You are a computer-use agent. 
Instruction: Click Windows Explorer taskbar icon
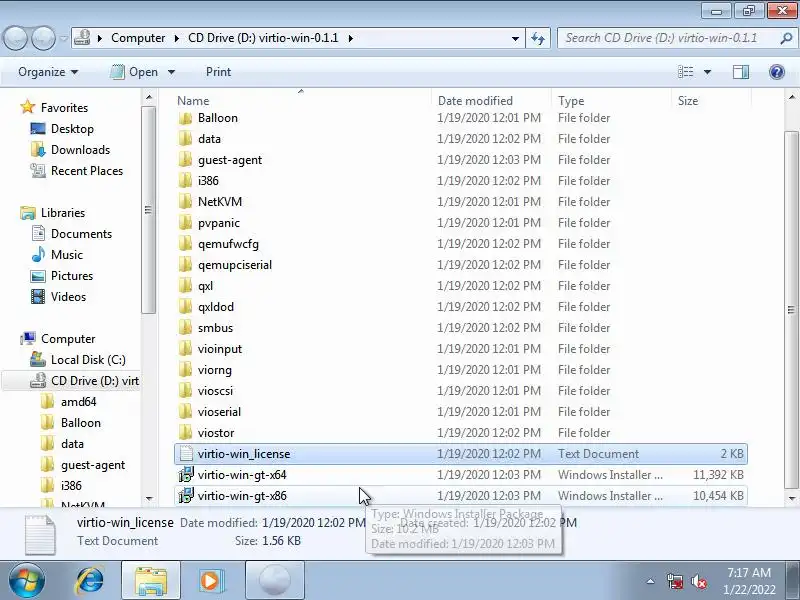click(151, 581)
